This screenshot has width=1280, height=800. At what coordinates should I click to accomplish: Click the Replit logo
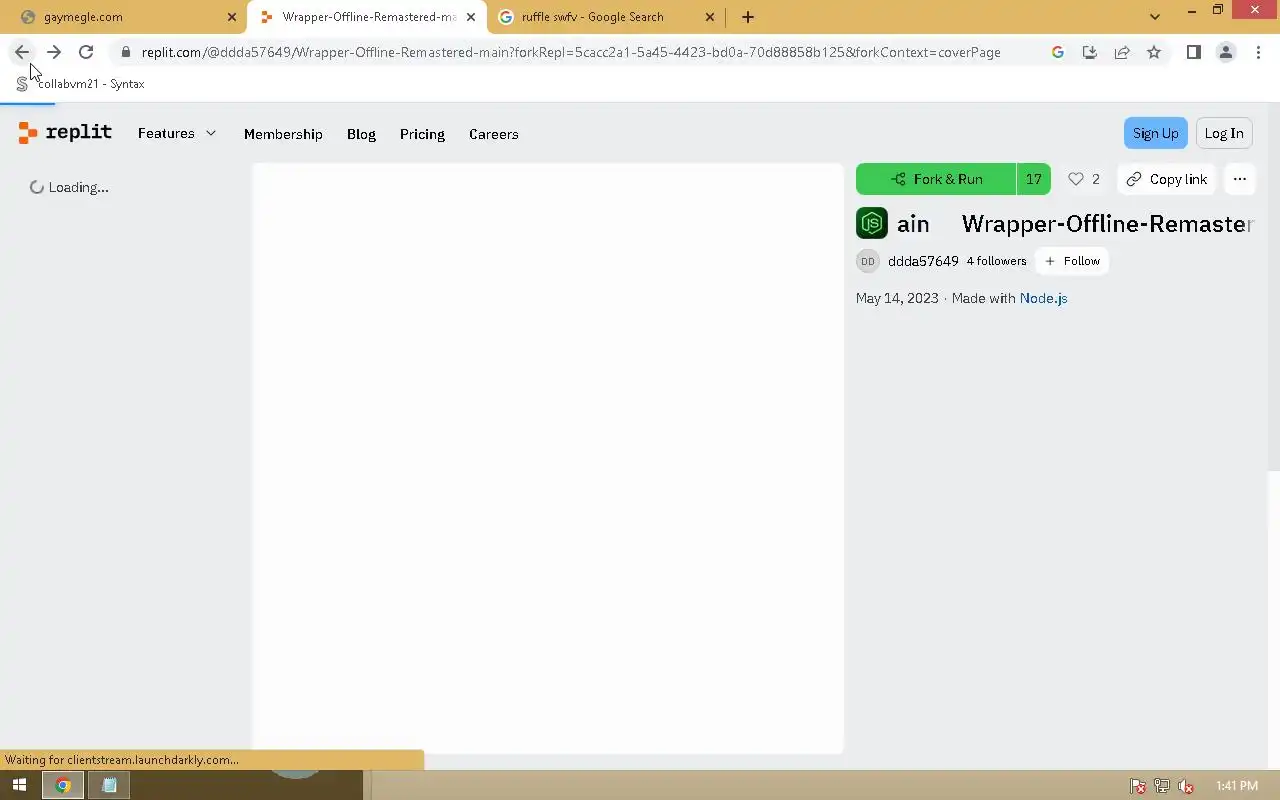click(65, 133)
